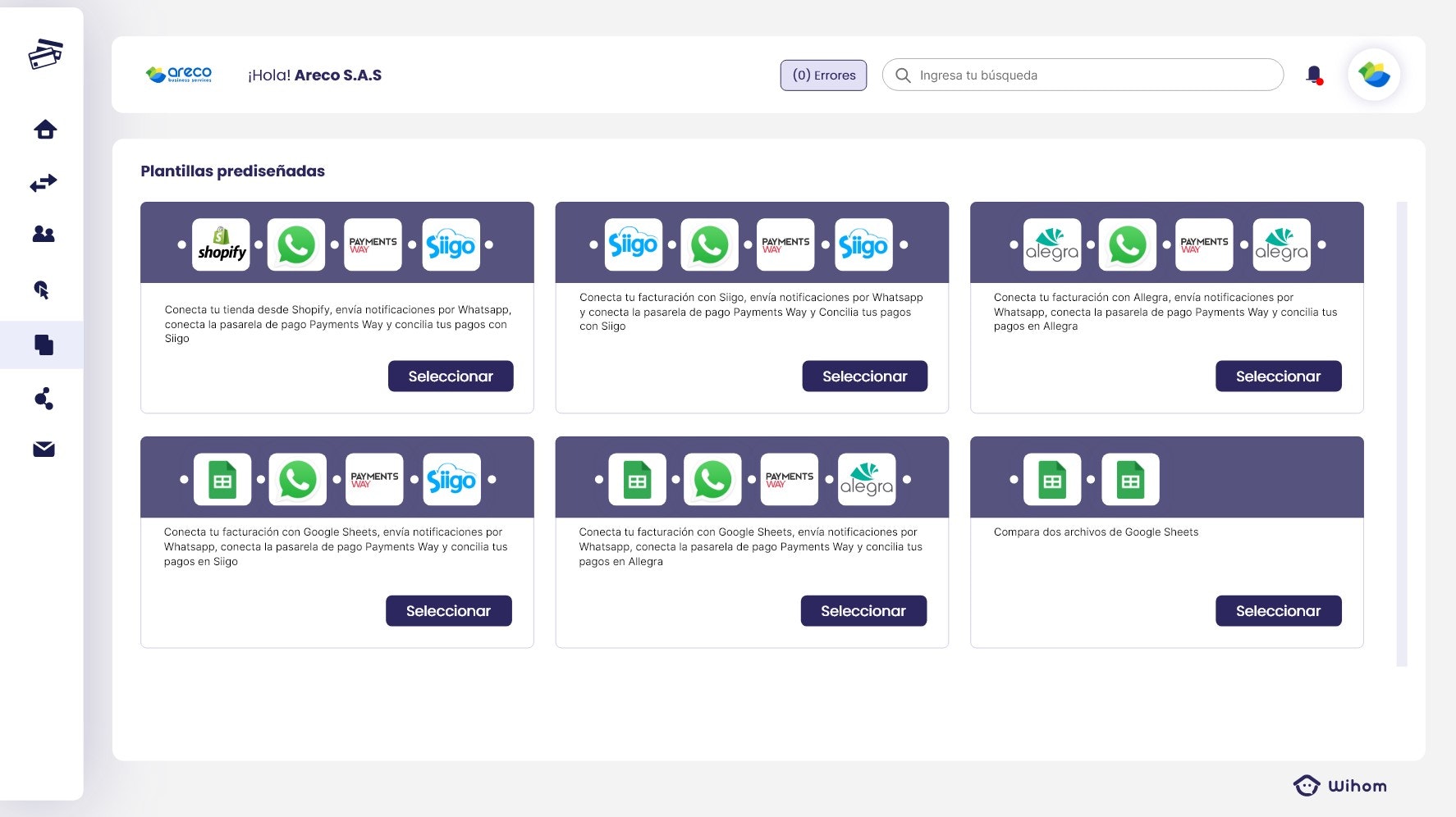The image size is (1456, 817).
Task: Click the templates list vertical scrollbar
Action: click(1402, 433)
